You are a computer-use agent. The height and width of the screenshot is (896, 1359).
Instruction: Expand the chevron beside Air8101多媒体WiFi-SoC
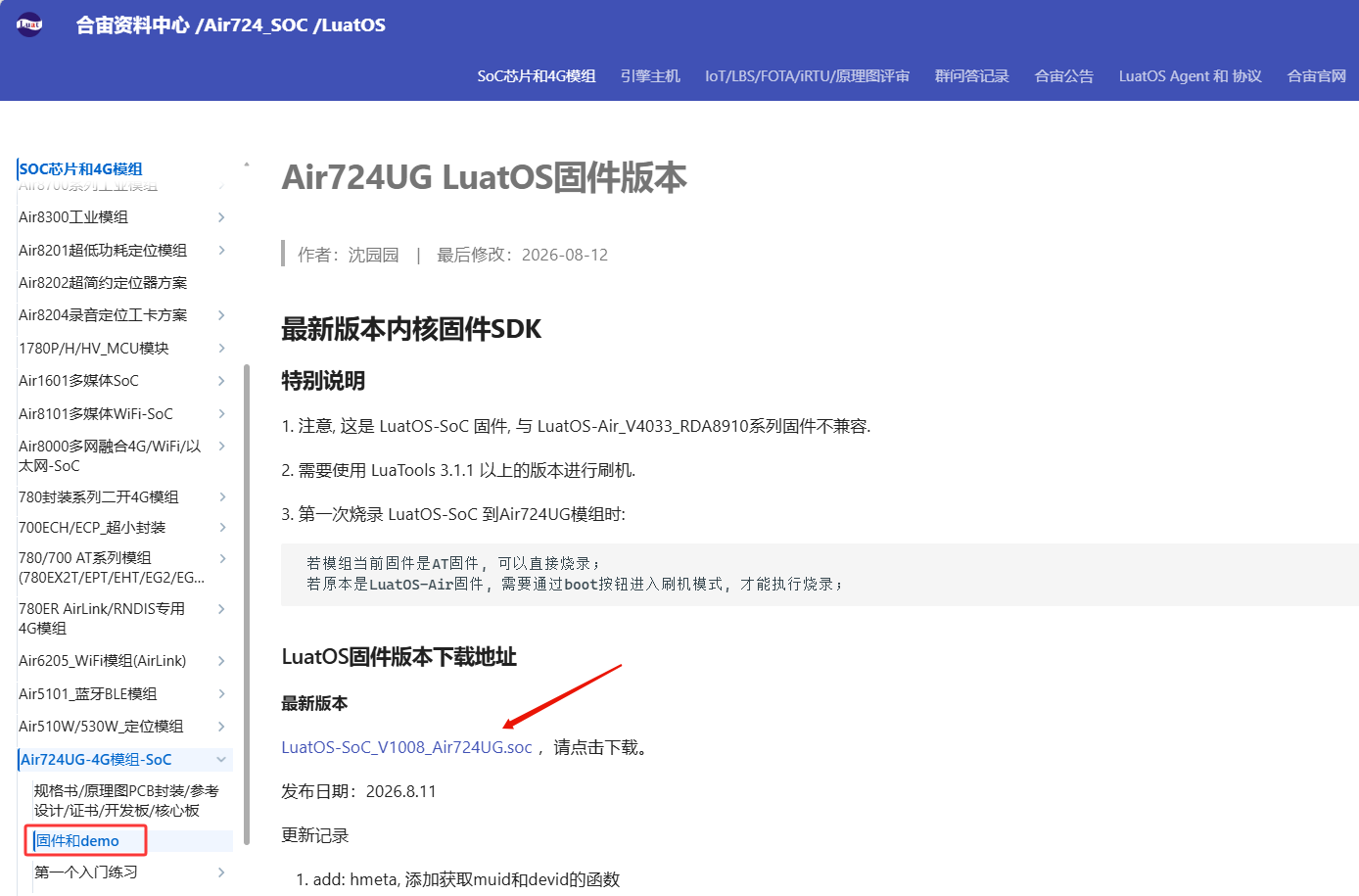(221, 414)
